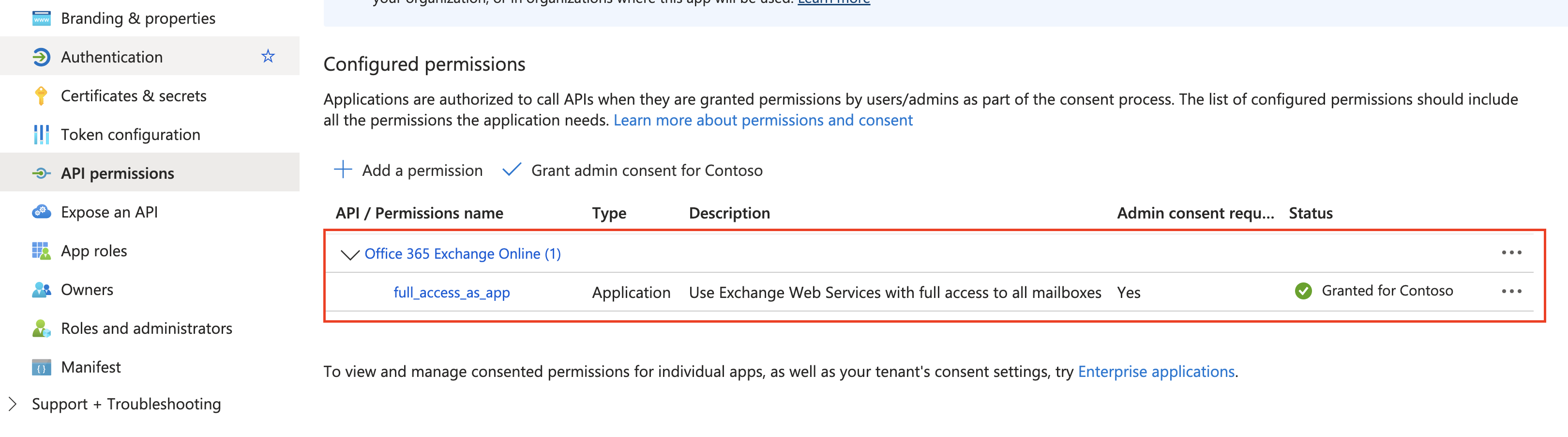
Task: Collapse the Office 365 Exchange Online group
Action: click(349, 254)
